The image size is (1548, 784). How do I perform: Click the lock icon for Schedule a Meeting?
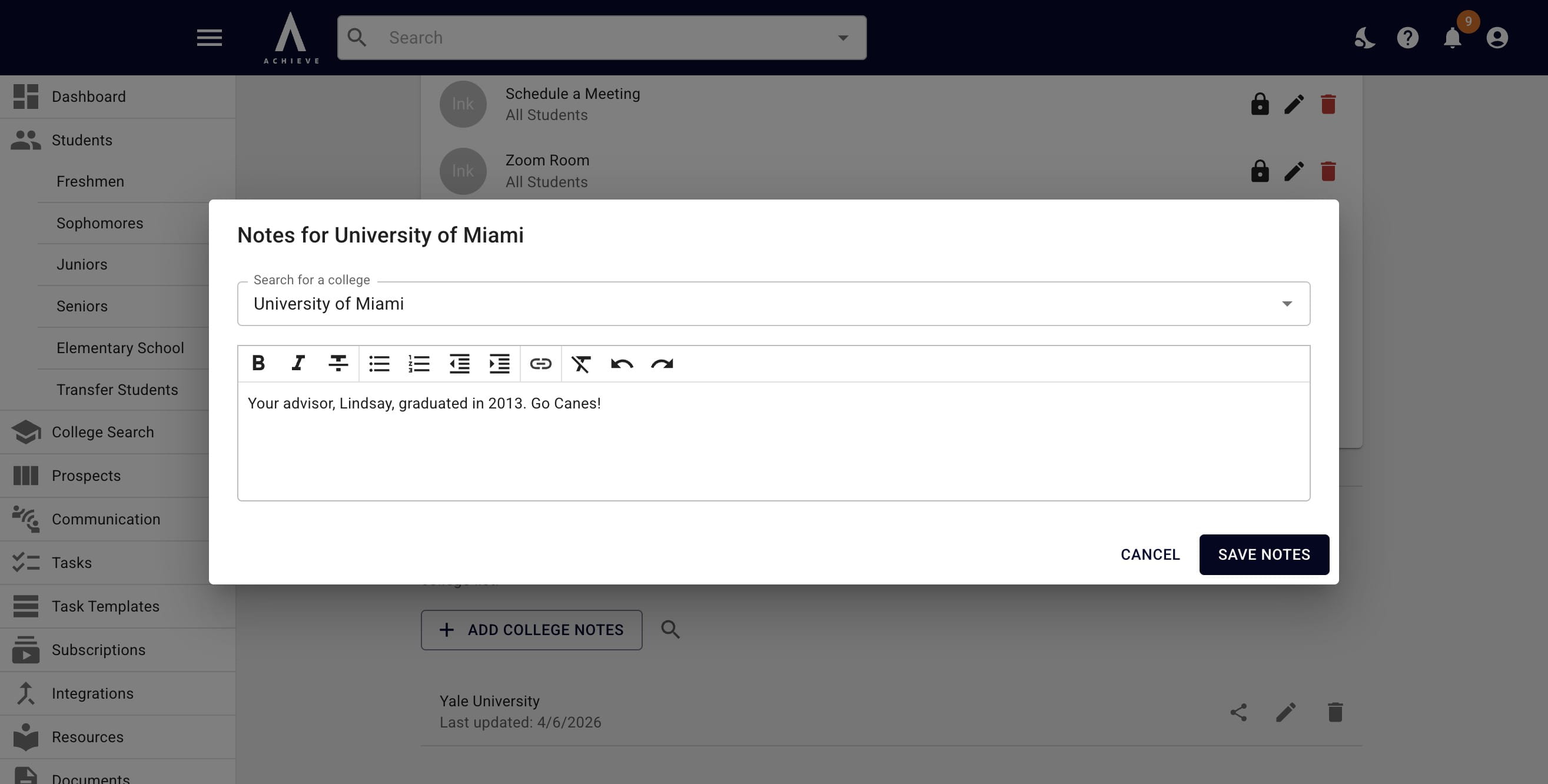point(1260,105)
